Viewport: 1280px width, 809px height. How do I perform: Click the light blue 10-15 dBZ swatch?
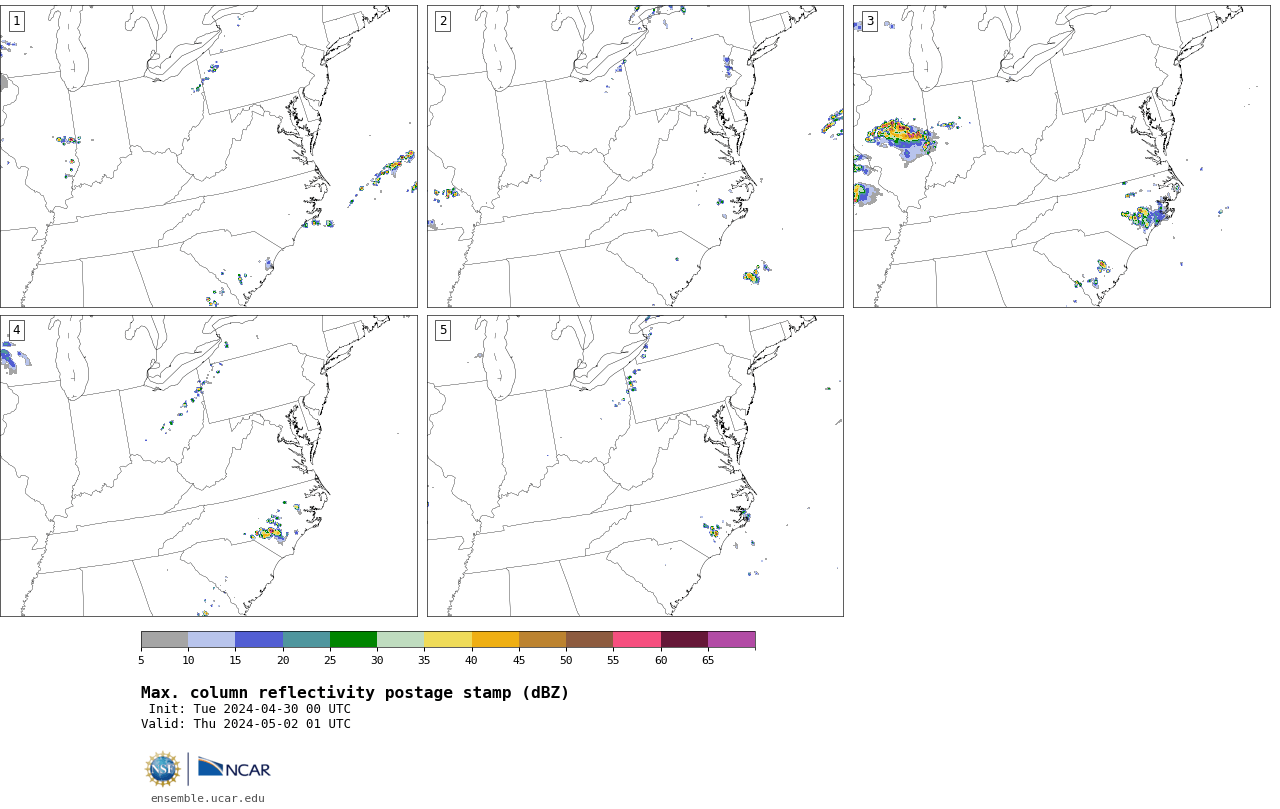[211, 640]
